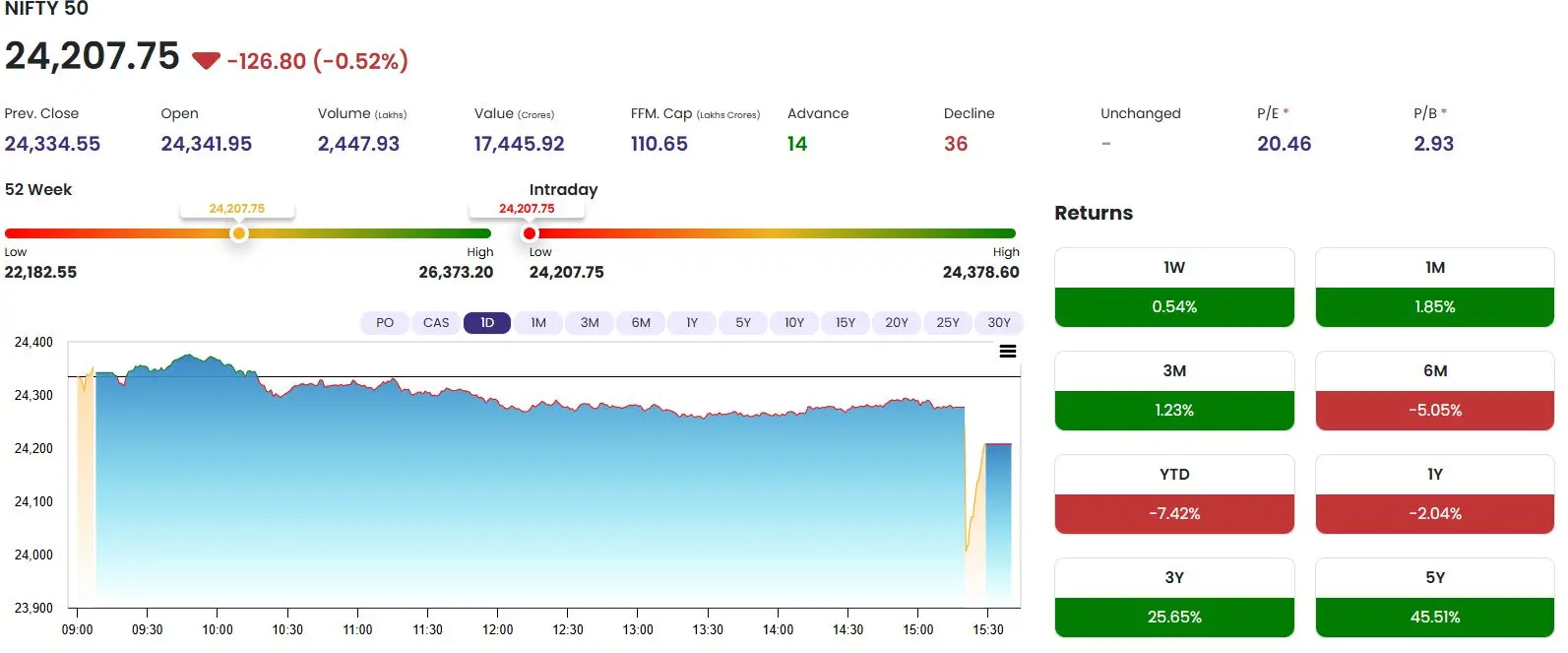Click FFM. Cap value 110.65
Screen dimensions: 1568x653
coord(659,144)
